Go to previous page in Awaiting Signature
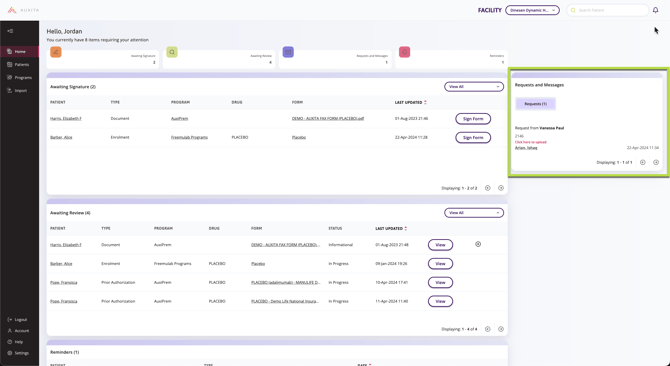 488,188
